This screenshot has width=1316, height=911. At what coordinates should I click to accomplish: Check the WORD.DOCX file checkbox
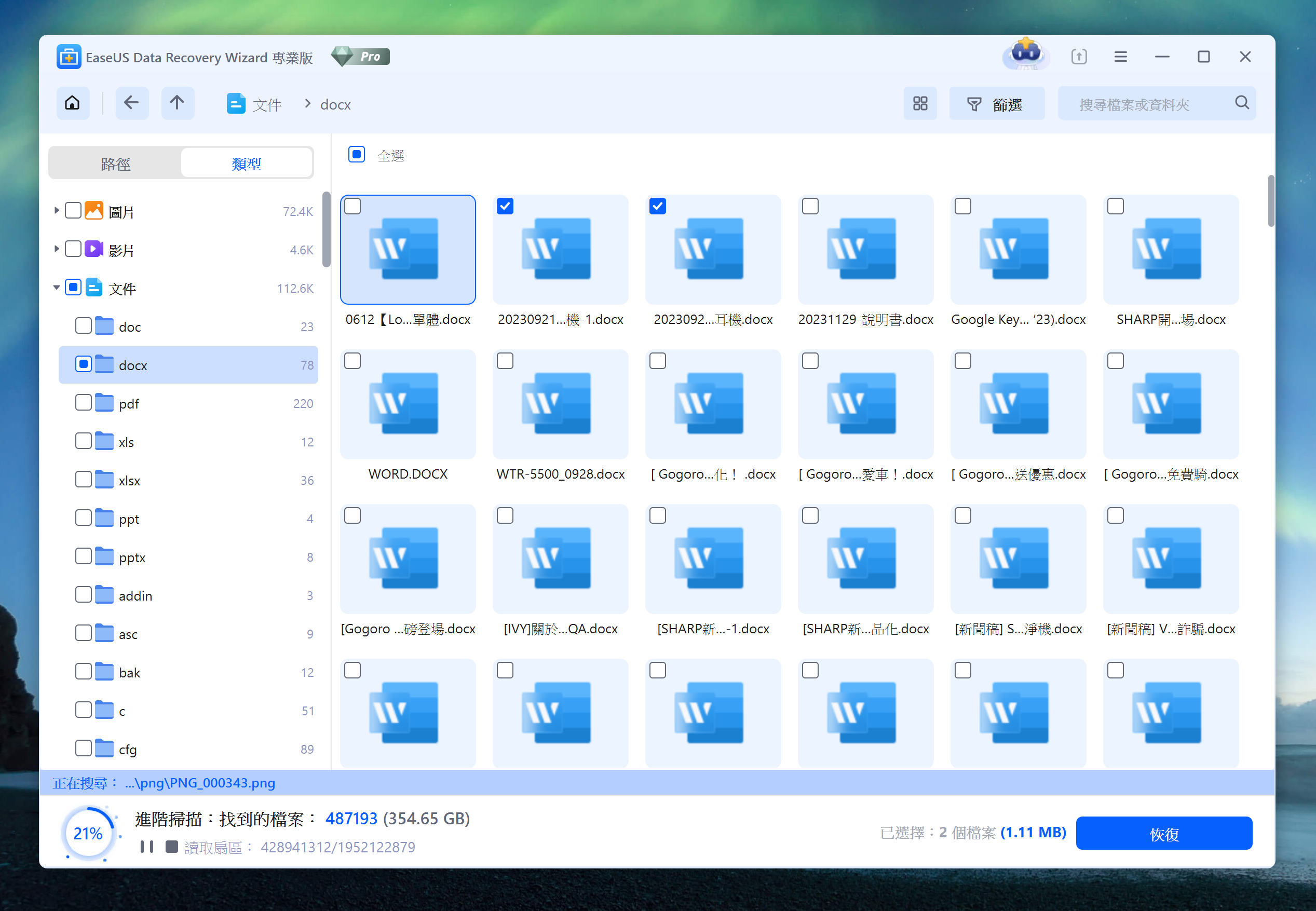(352, 361)
